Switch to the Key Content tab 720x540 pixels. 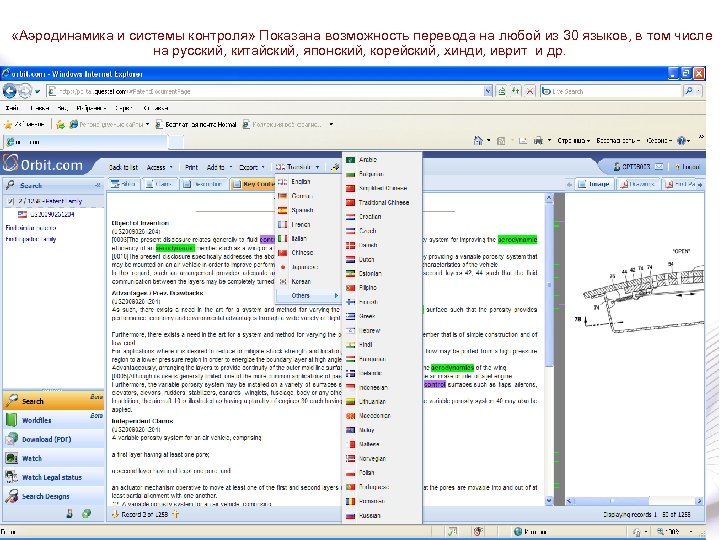pyautogui.click(x=253, y=184)
